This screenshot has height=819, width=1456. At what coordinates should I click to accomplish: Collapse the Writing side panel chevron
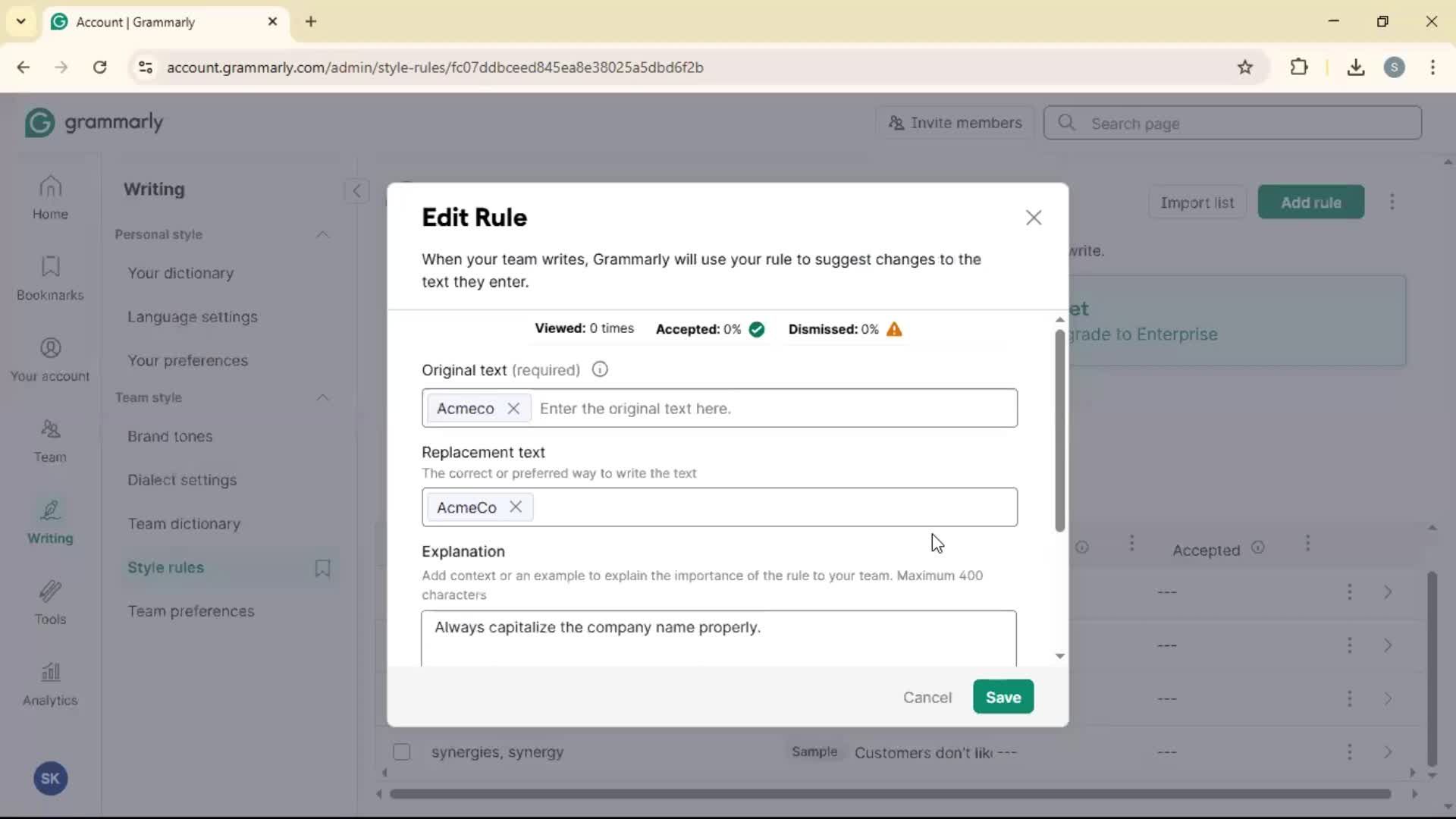pyautogui.click(x=356, y=190)
